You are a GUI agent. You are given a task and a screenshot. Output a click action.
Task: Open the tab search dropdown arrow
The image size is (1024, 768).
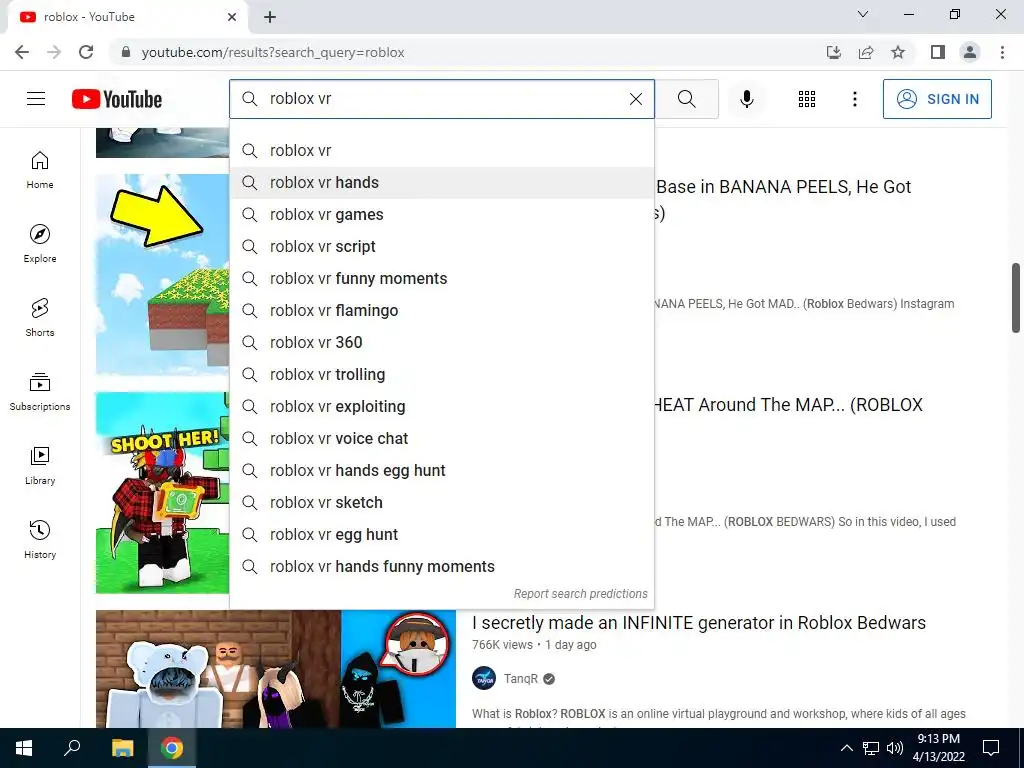click(x=863, y=14)
